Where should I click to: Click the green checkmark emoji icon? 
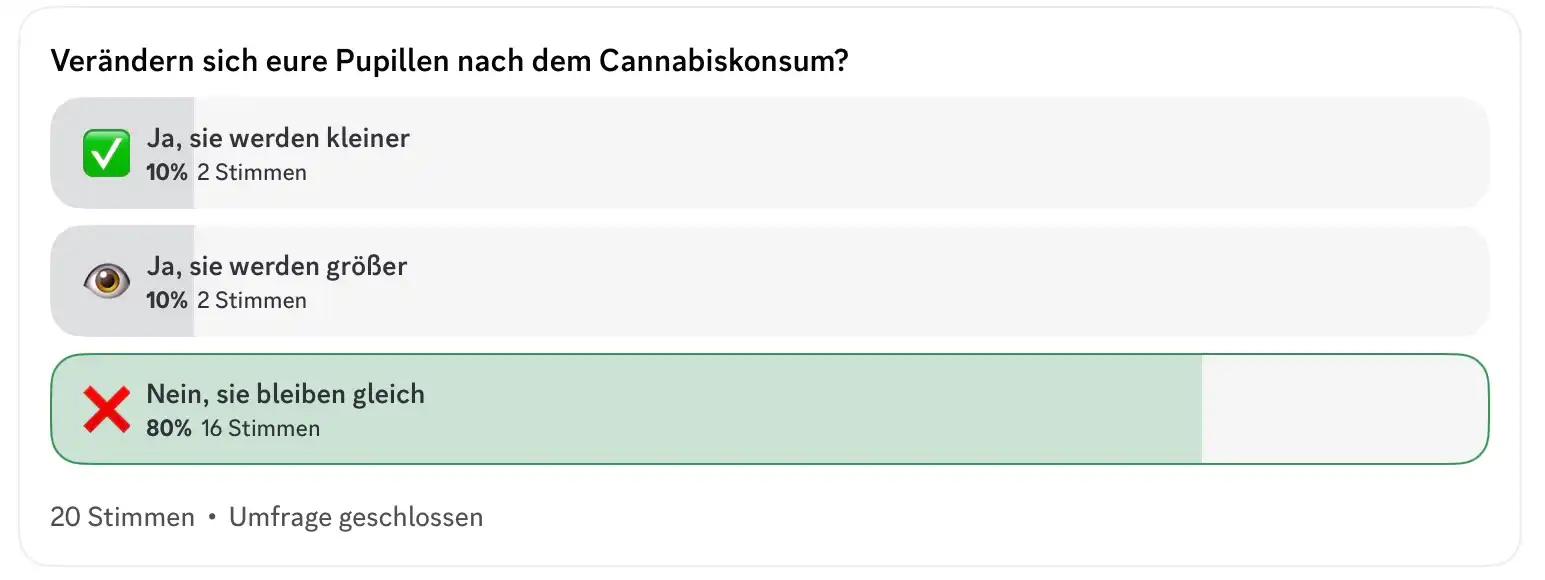pos(106,154)
